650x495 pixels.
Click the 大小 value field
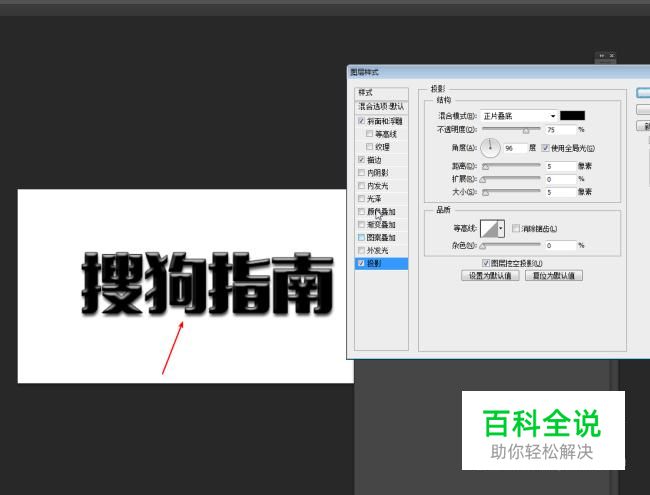(561, 192)
